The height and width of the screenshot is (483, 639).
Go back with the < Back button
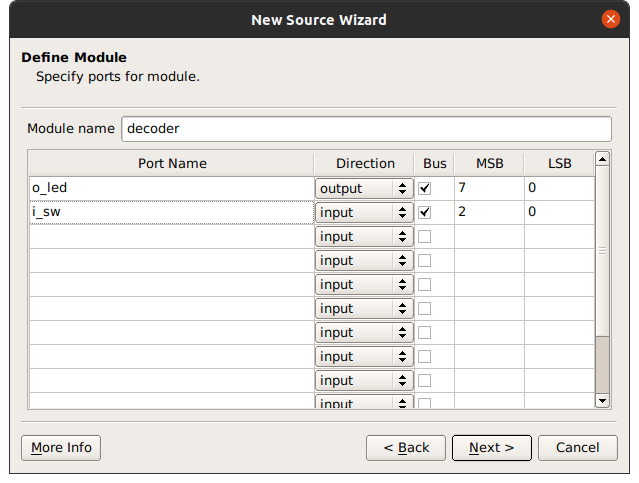click(406, 448)
